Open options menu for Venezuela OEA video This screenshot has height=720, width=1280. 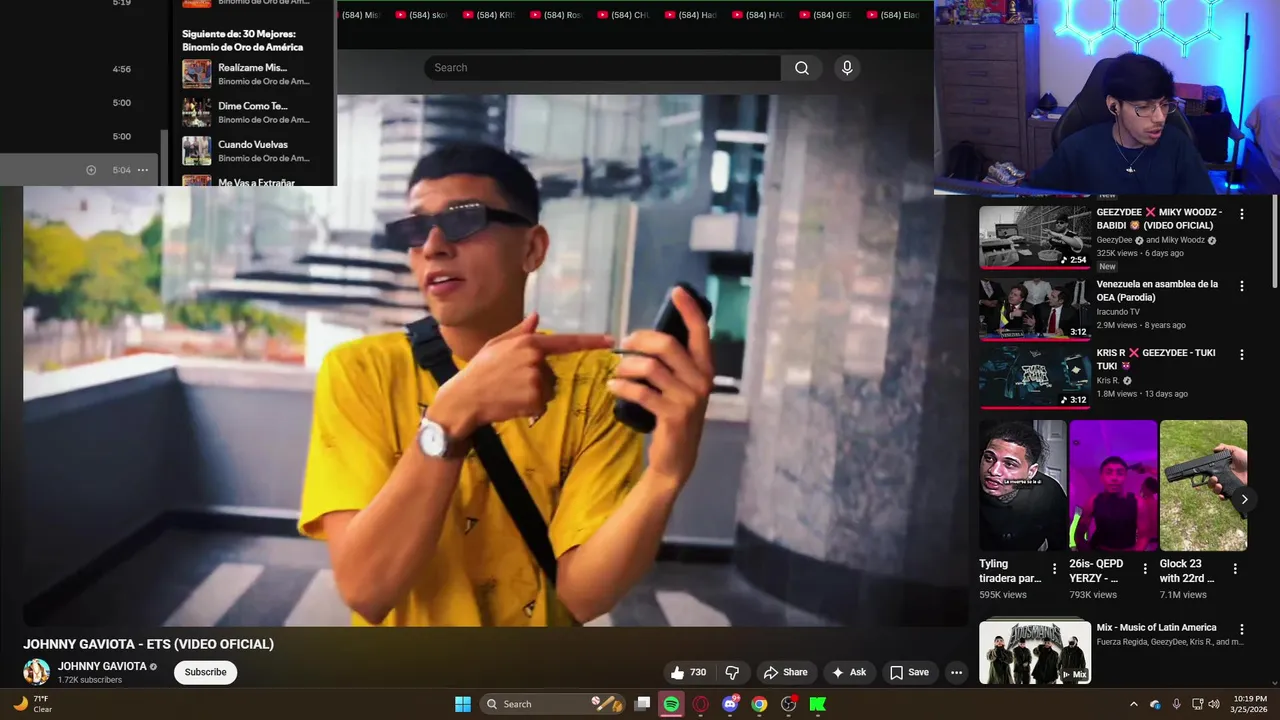click(x=1242, y=286)
